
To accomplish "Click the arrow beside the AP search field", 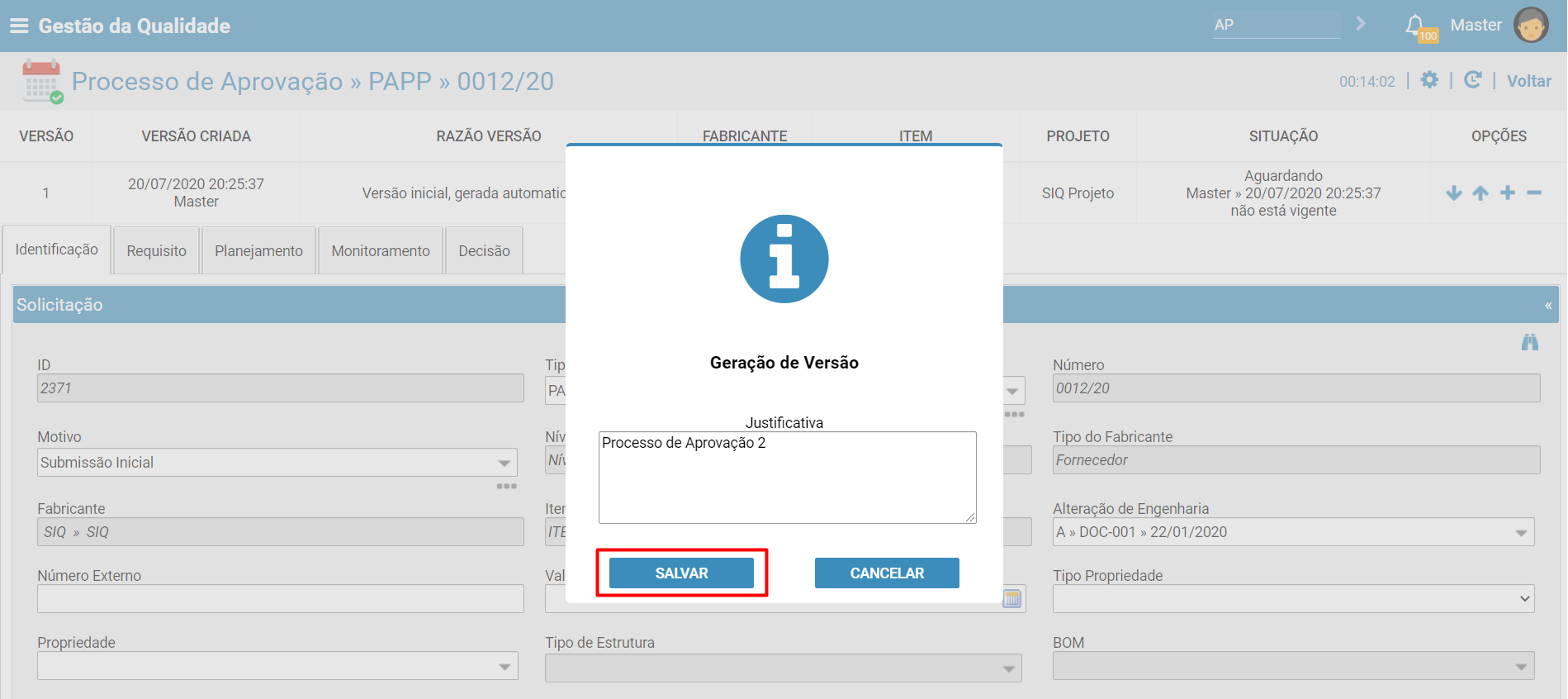I will (x=1361, y=24).
